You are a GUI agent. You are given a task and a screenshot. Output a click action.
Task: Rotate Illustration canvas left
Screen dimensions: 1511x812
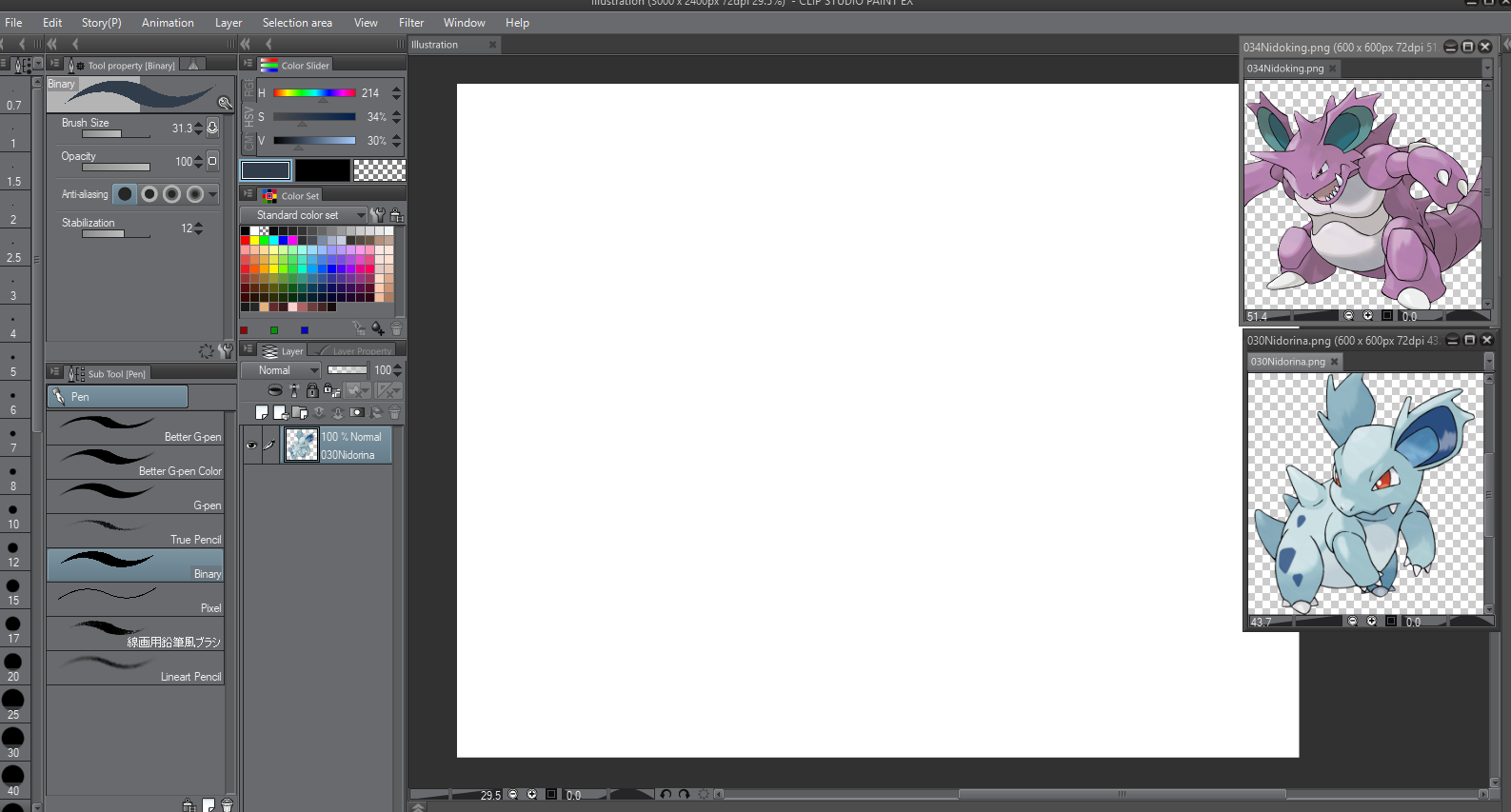tap(666, 794)
